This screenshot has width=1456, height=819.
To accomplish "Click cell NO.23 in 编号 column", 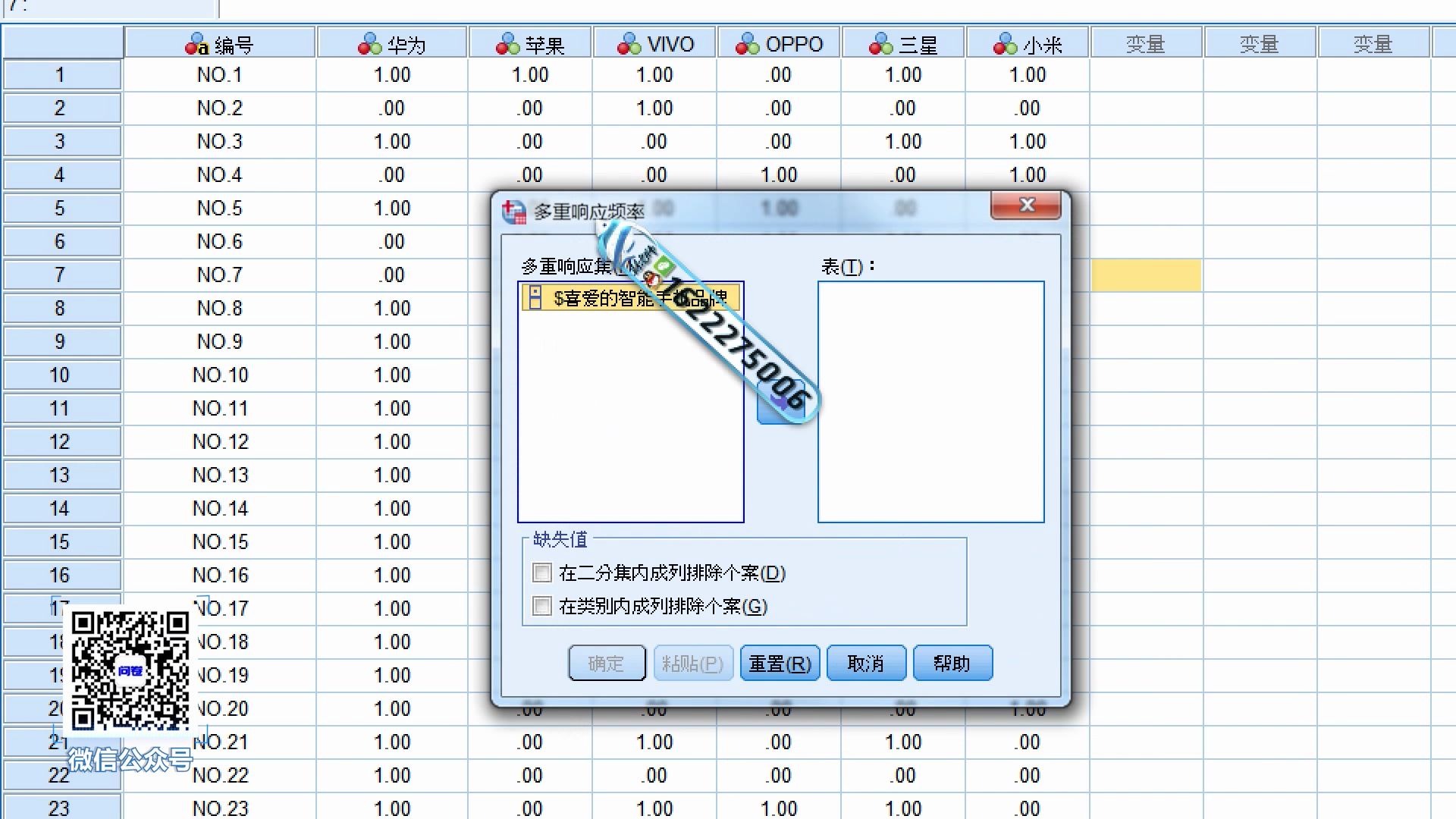I will pos(220,808).
